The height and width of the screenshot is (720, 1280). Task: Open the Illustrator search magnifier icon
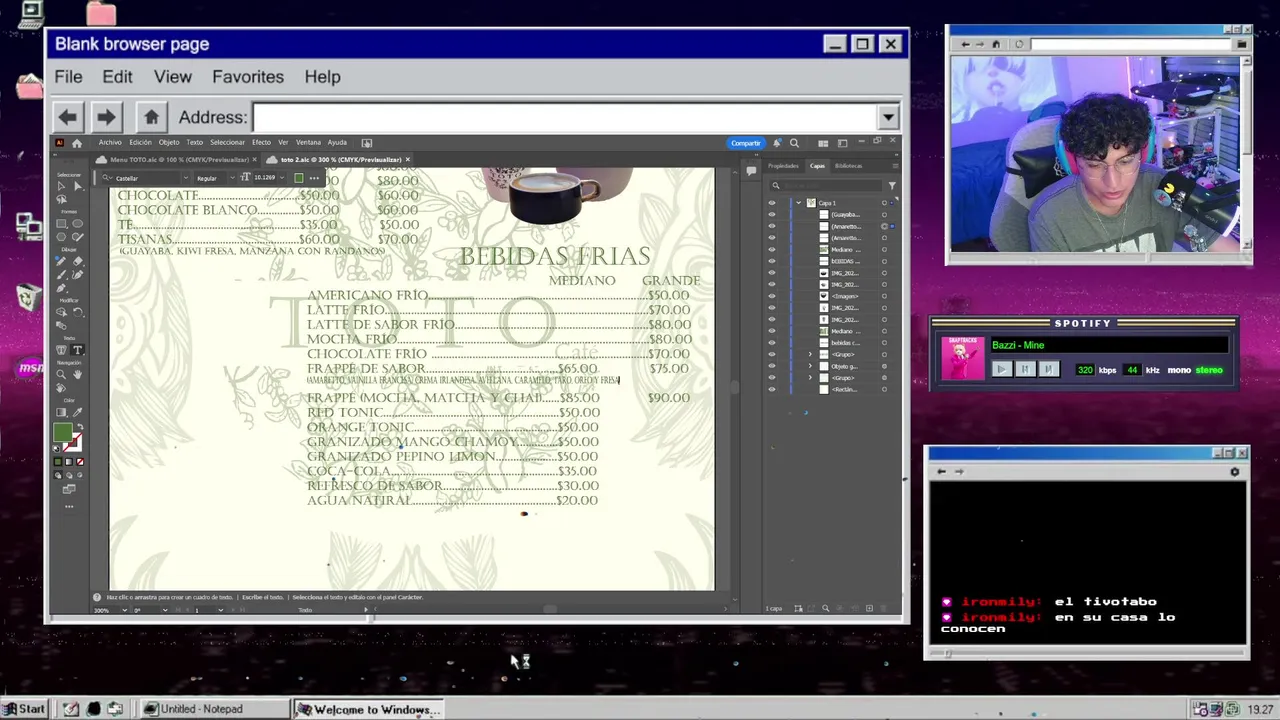click(x=794, y=143)
